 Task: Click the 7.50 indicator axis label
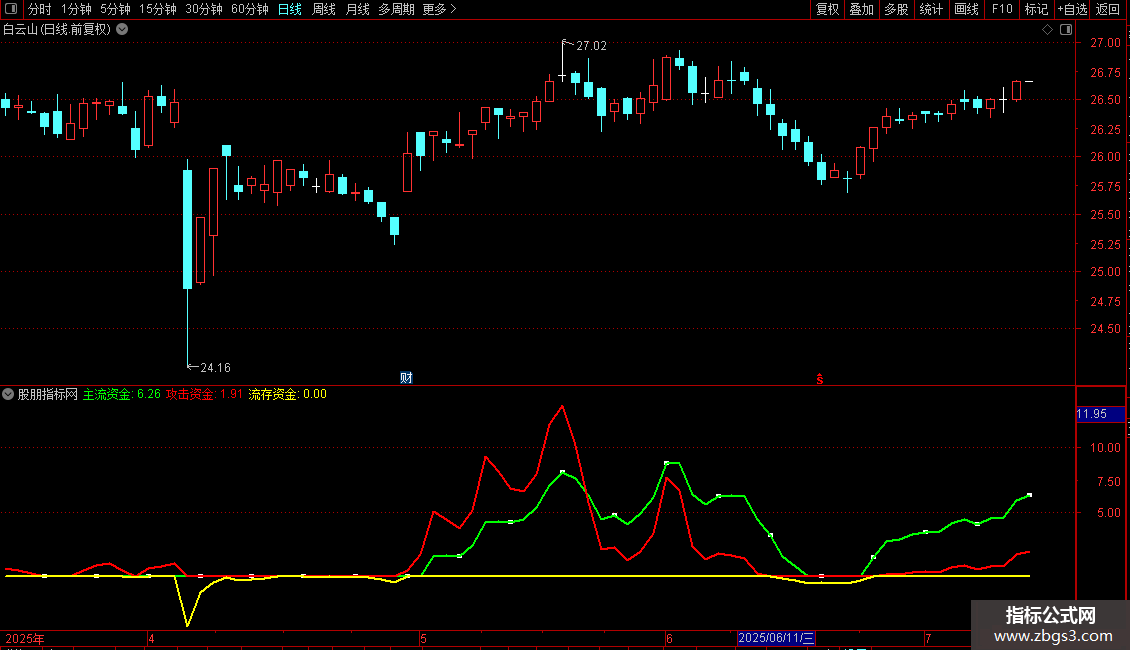tap(1109, 481)
